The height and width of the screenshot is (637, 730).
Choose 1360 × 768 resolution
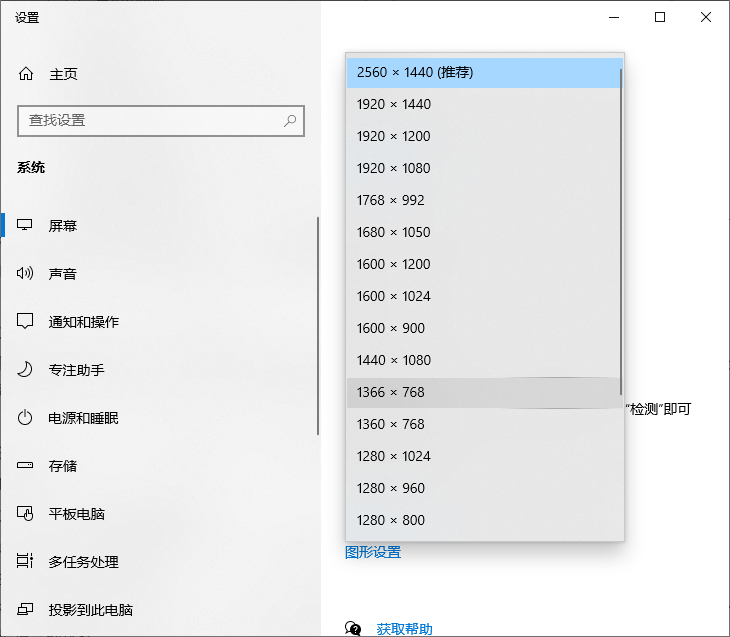tap(484, 424)
